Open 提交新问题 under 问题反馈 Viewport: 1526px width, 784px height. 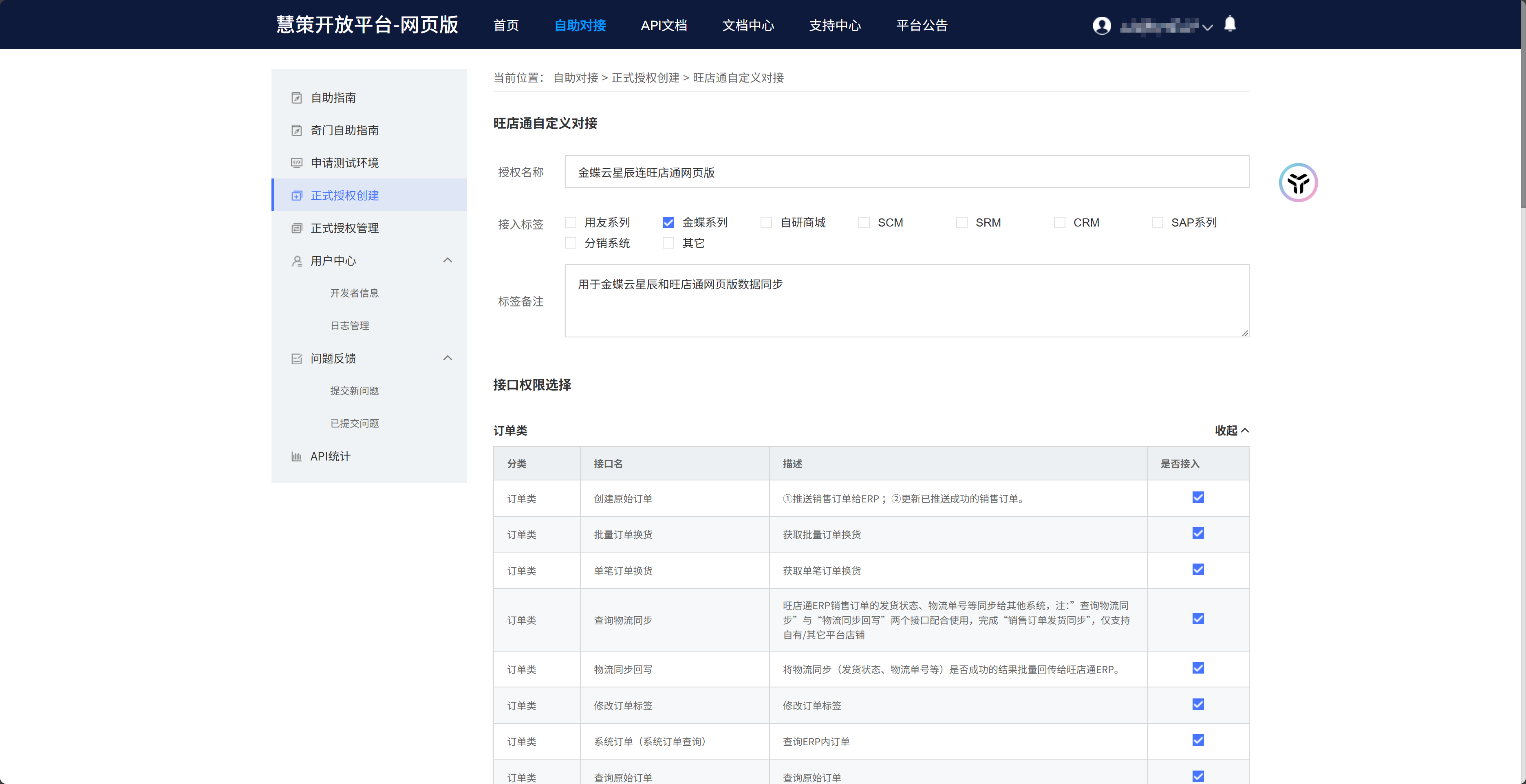[x=354, y=391]
